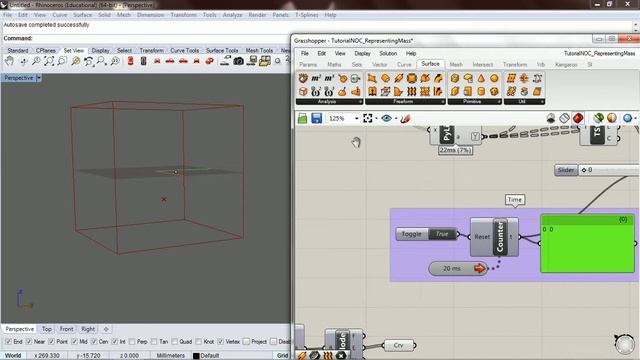Click the Default layer black color swatch
The width and height of the screenshot is (640, 360).
click(x=196, y=356)
